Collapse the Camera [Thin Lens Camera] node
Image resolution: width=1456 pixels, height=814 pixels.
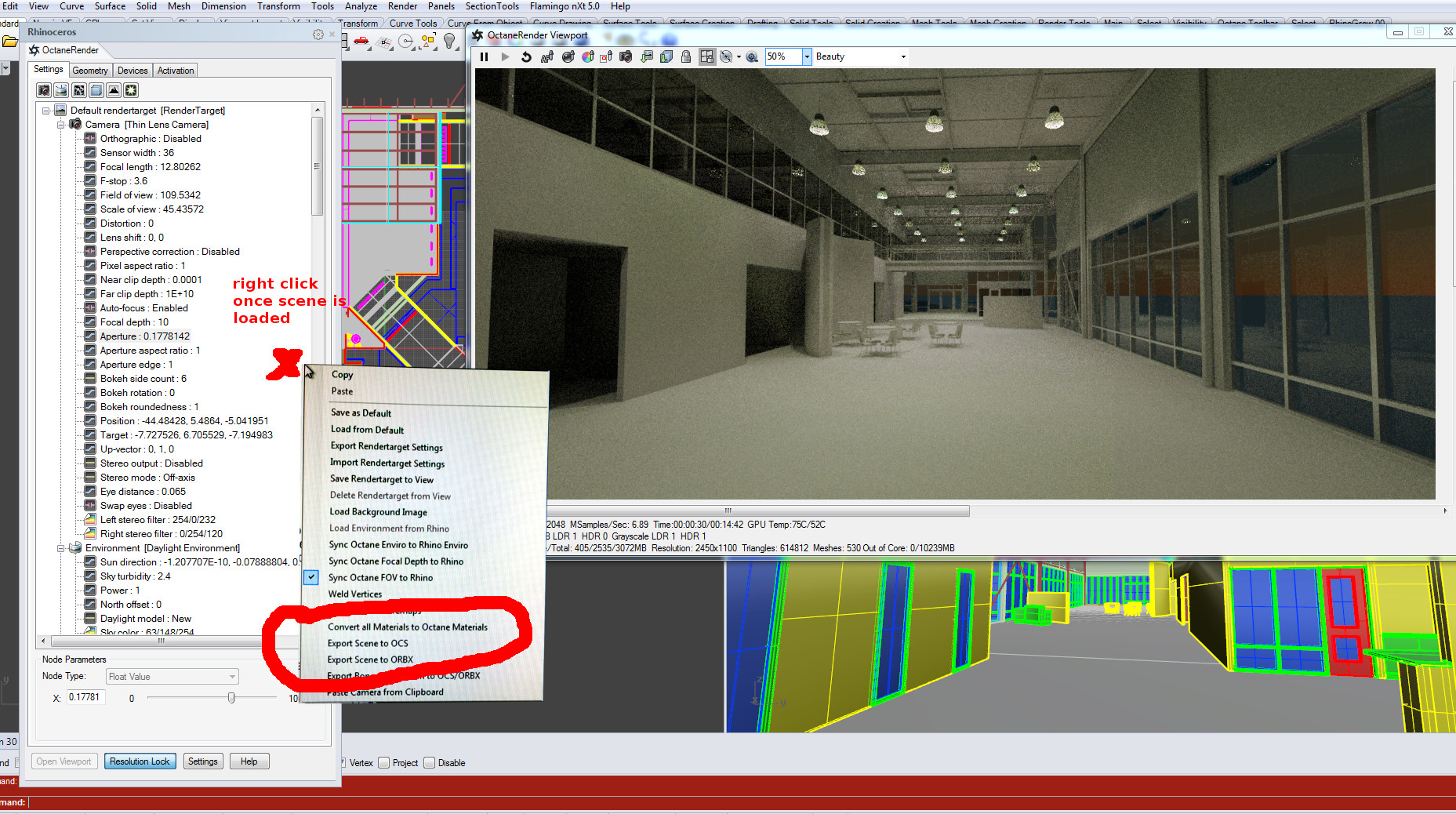[x=61, y=125]
